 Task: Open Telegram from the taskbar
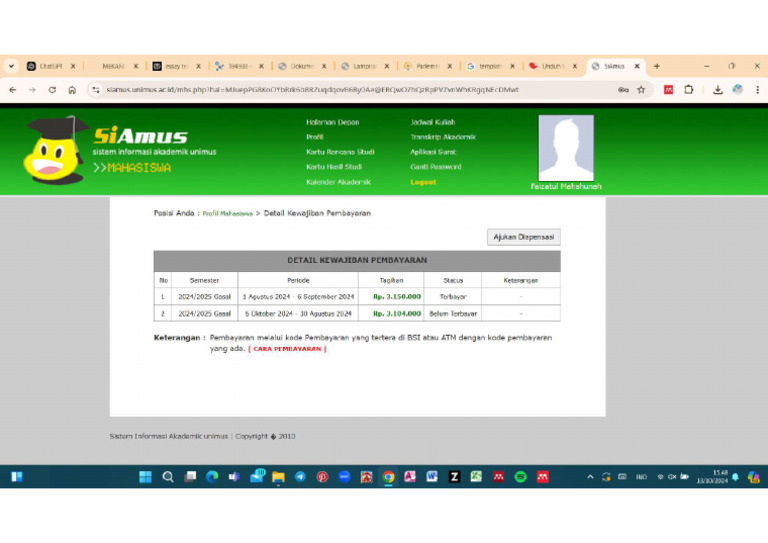(300, 477)
